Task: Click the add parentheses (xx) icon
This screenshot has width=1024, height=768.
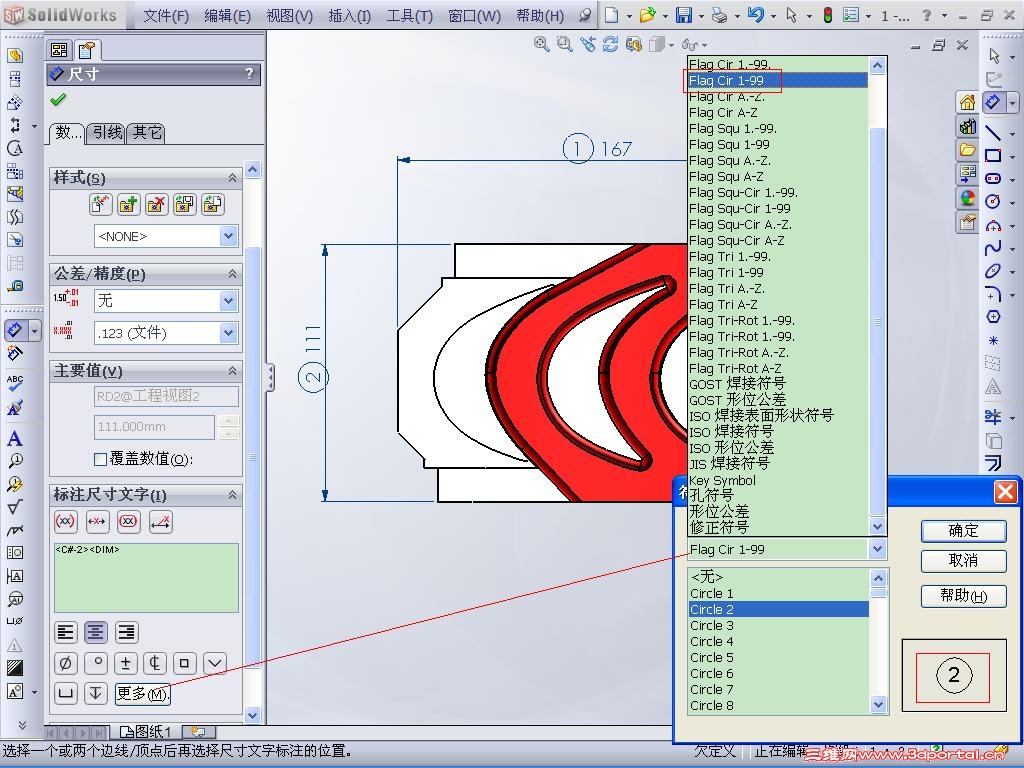Action: pos(65,521)
